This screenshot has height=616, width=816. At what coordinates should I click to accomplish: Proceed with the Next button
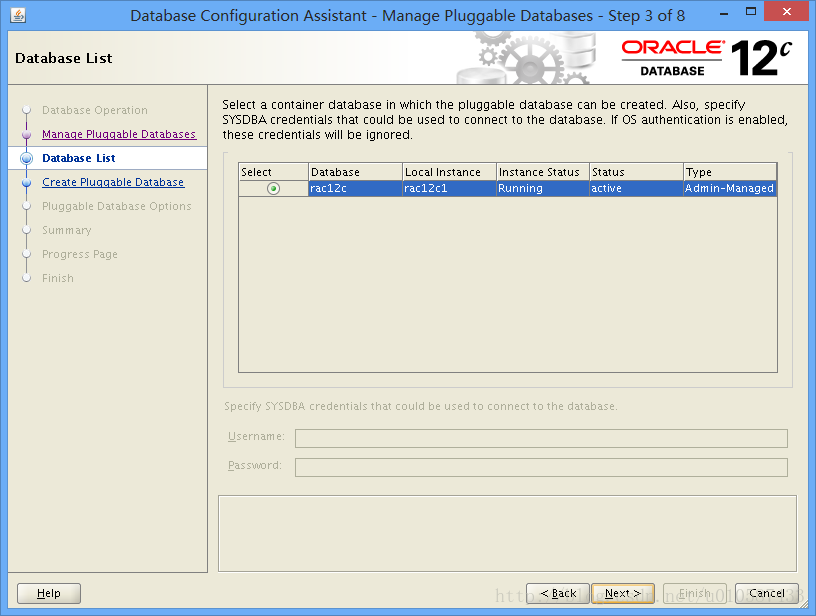623,593
